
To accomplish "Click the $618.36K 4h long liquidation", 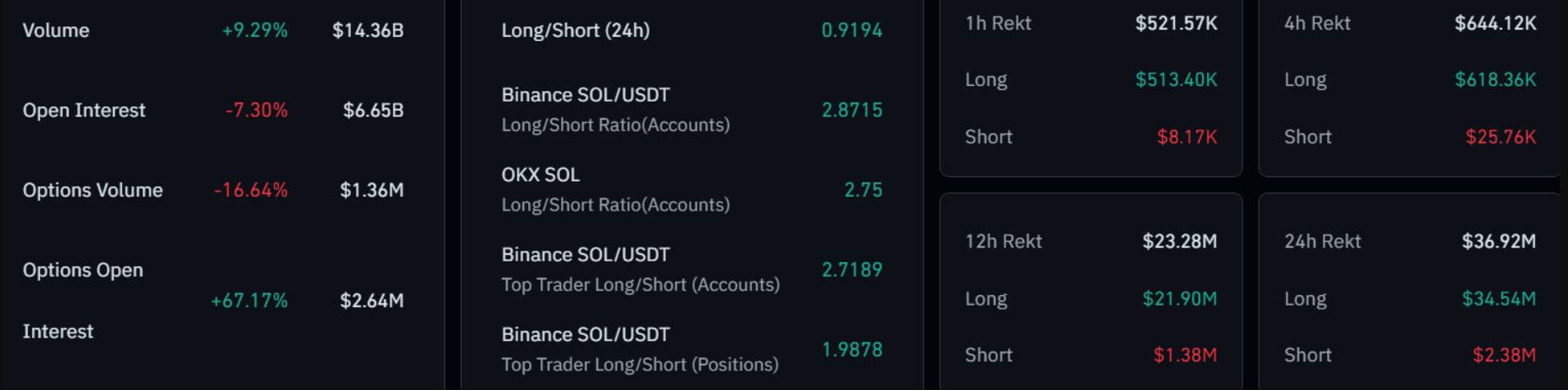I will (x=1495, y=79).
